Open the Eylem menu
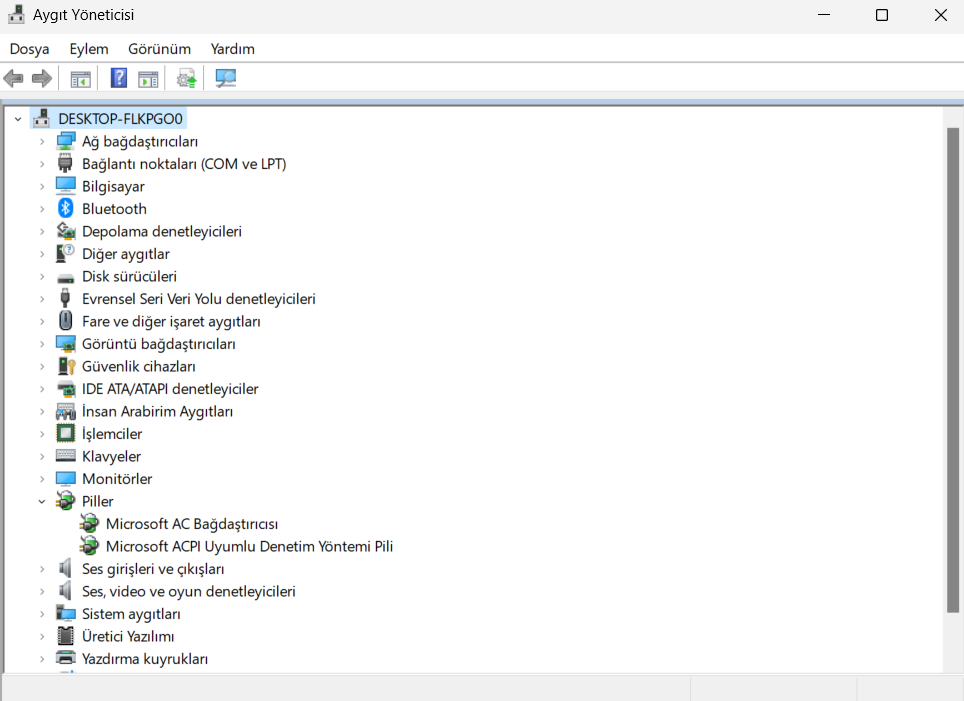Image resolution: width=964 pixels, height=701 pixels. tap(89, 49)
